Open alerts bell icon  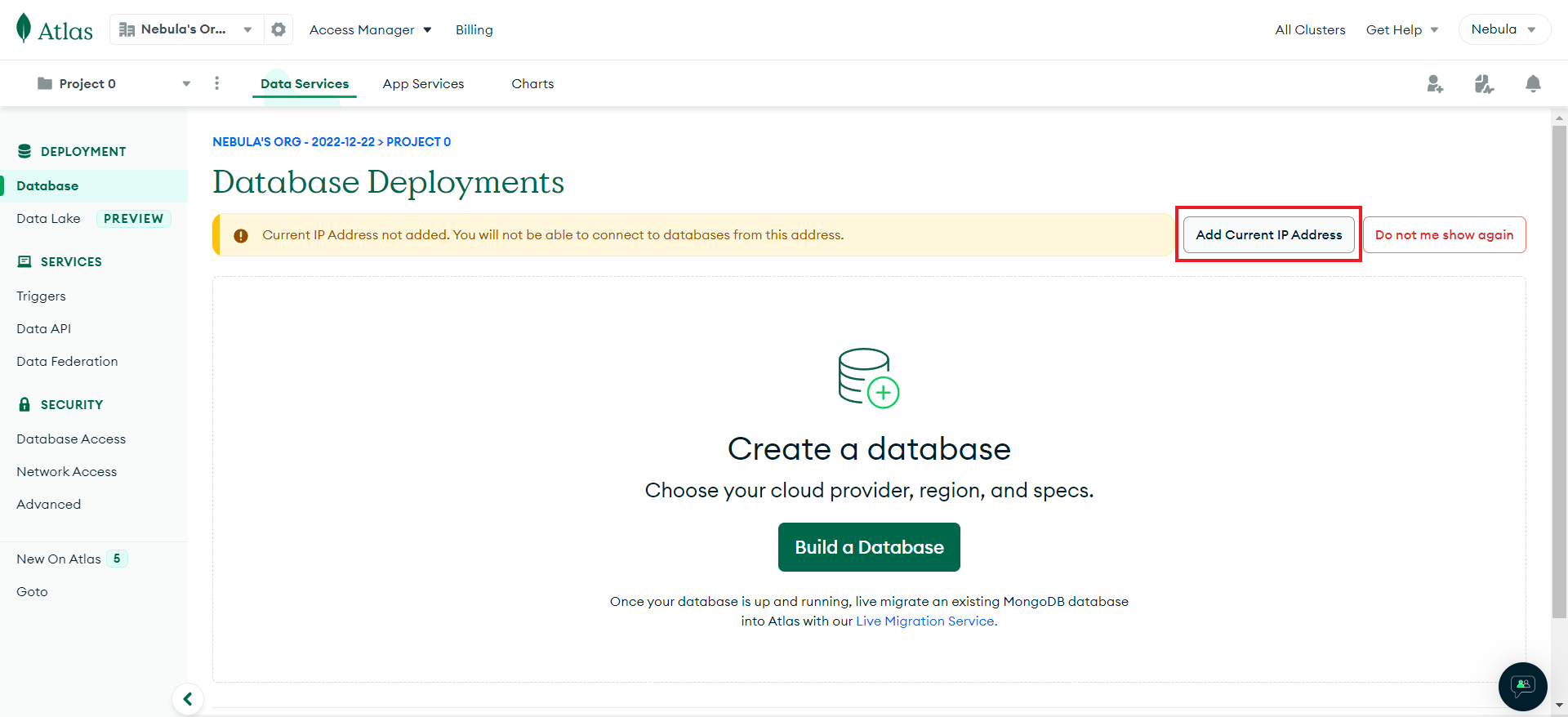(x=1533, y=83)
